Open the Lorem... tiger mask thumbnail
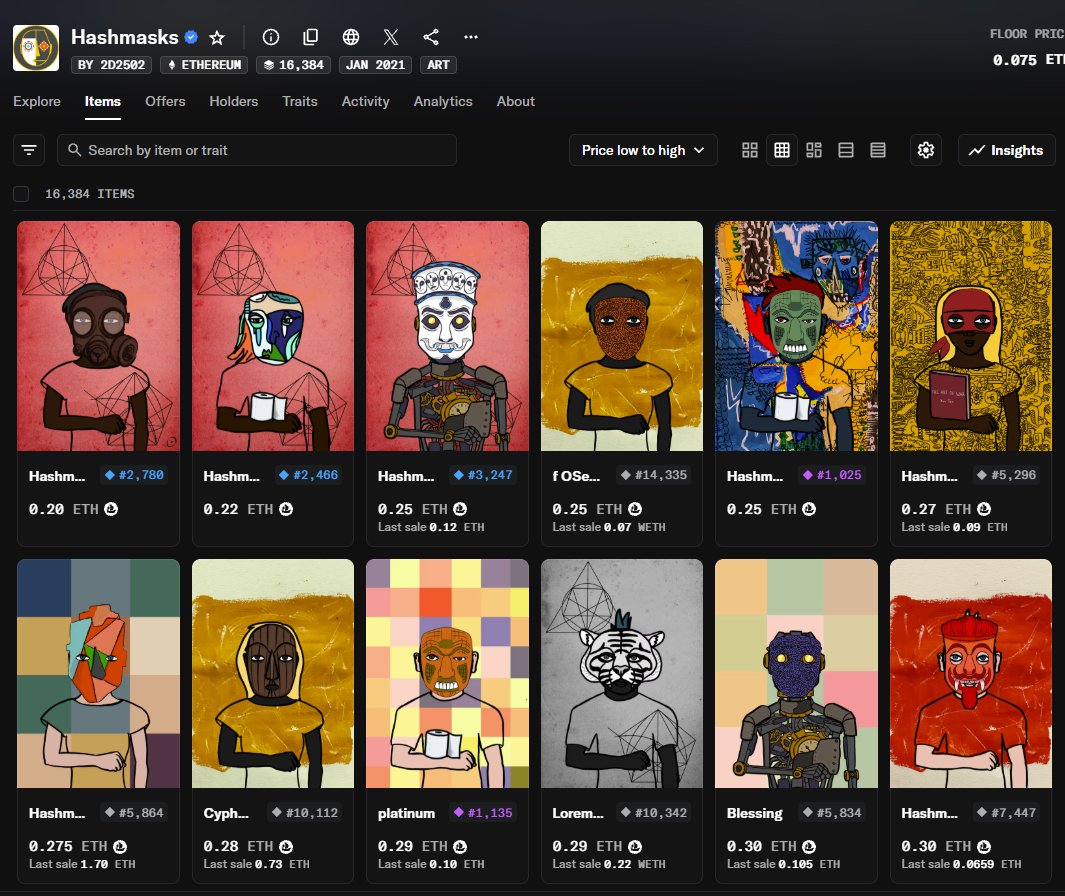Viewport: 1065px width, 896px height. [x=622, y=673]
